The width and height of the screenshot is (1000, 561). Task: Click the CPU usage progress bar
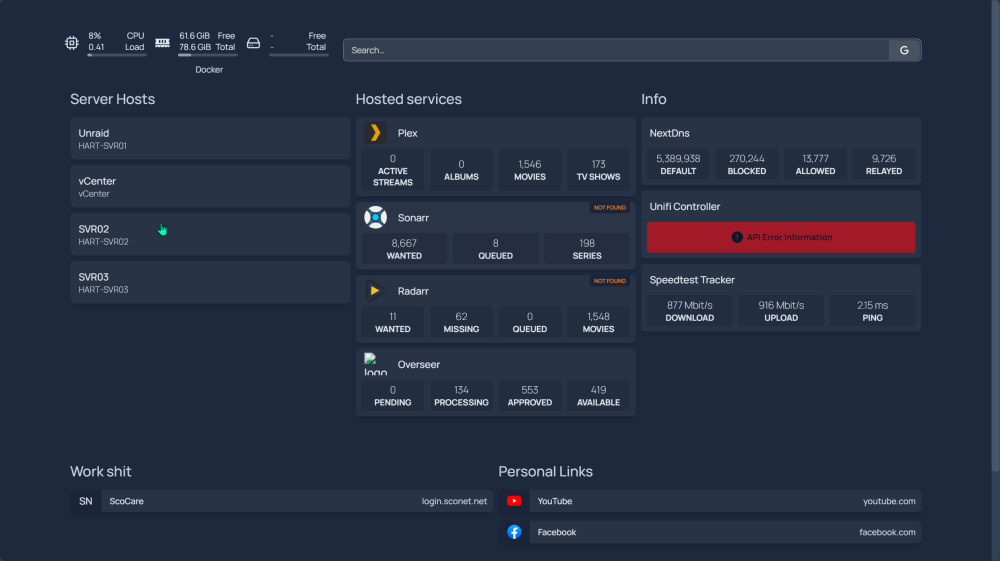pos(117,55)
